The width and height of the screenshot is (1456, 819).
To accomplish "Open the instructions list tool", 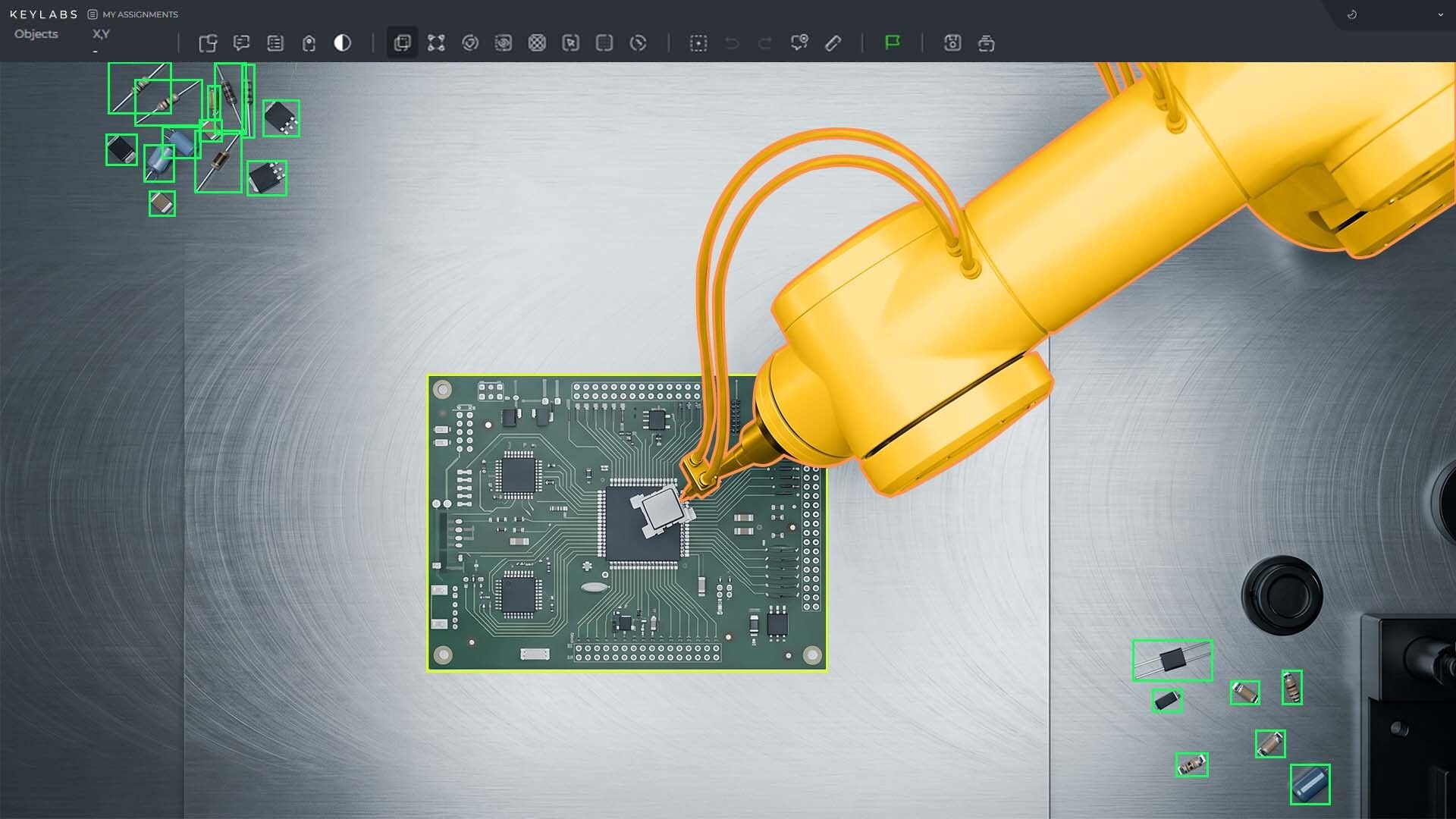I will pos(275,43).
